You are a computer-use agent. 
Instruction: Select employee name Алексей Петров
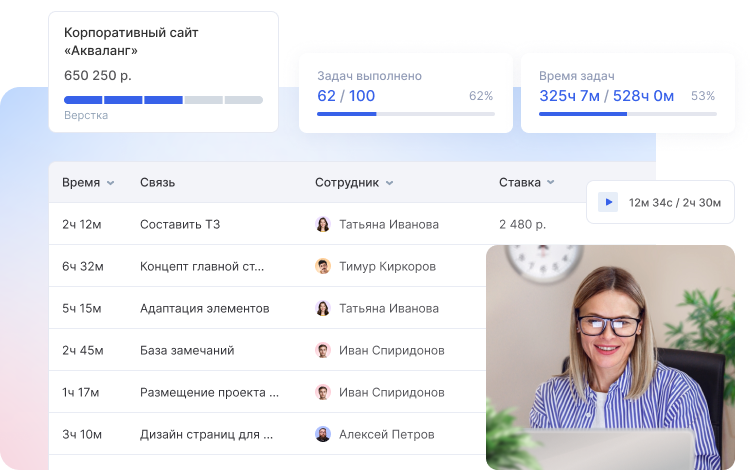pyautogui.click(x=387, y=434)
